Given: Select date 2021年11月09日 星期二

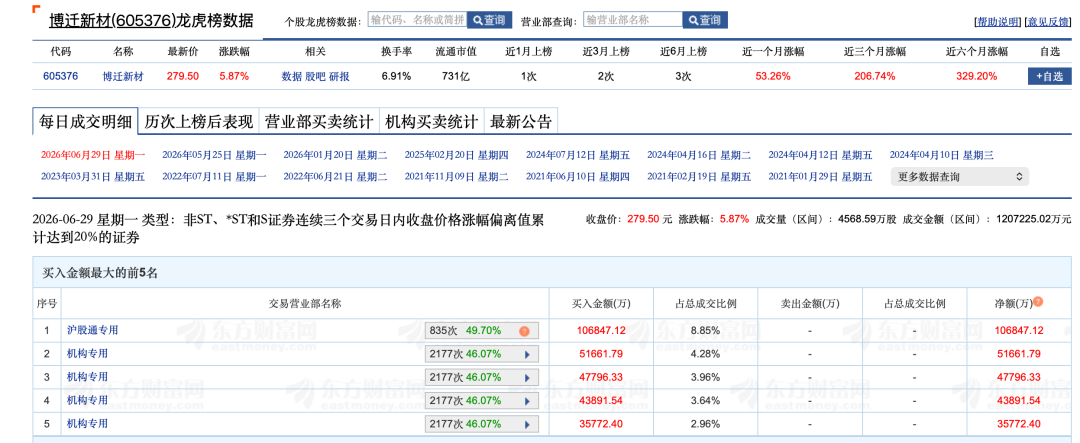Looking at the screenshot, I should tap(457, 176).
